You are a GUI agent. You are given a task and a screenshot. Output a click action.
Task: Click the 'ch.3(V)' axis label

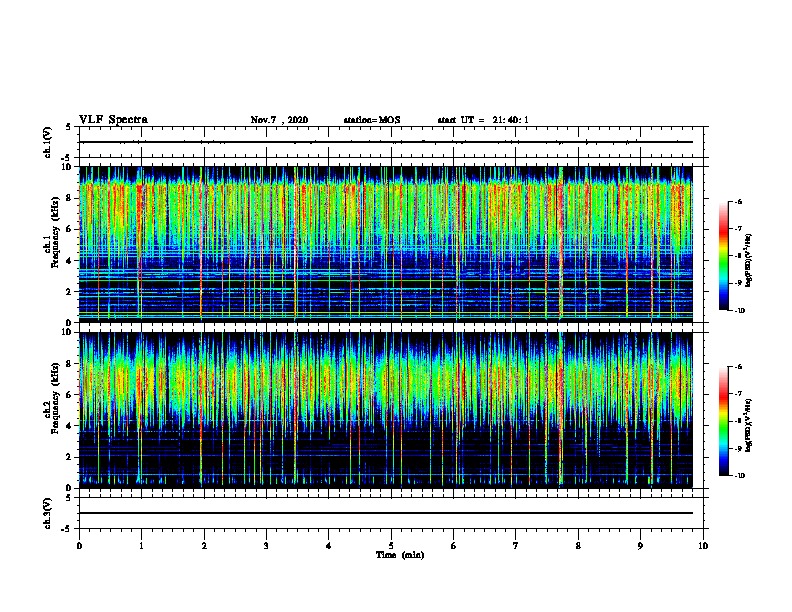point(48,513)
